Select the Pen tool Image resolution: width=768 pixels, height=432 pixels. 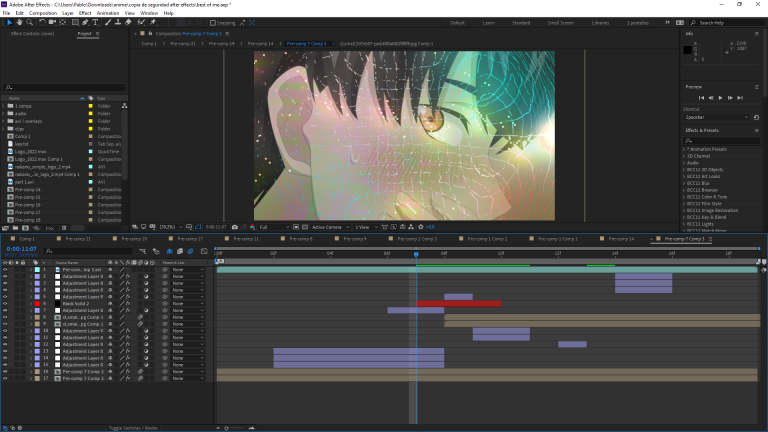click(x=85, y=23)
